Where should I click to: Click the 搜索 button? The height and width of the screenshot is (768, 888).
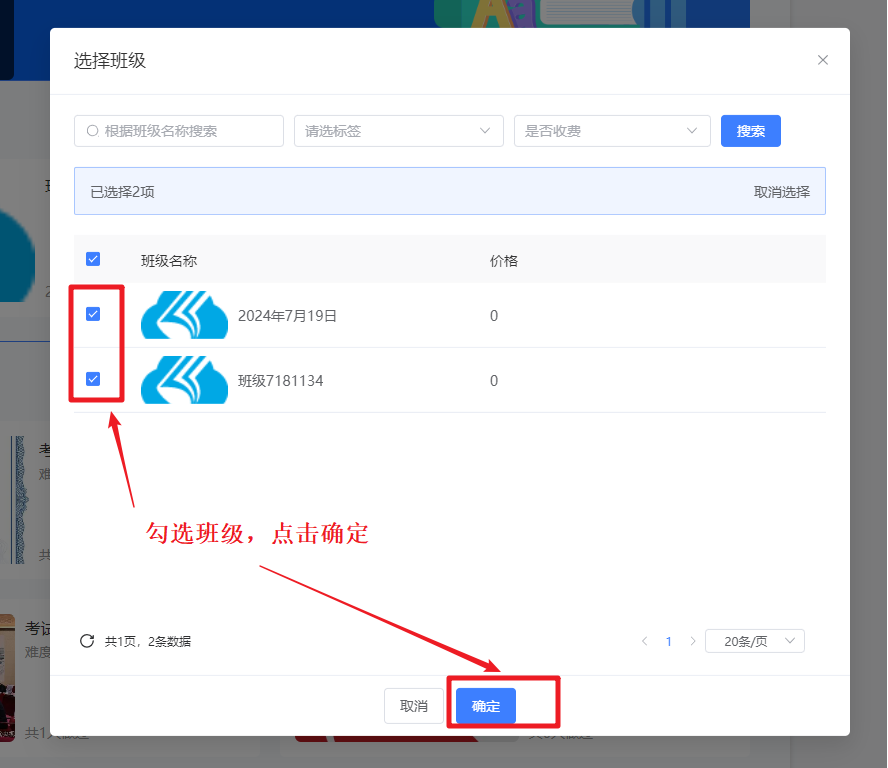click(750, 131)
